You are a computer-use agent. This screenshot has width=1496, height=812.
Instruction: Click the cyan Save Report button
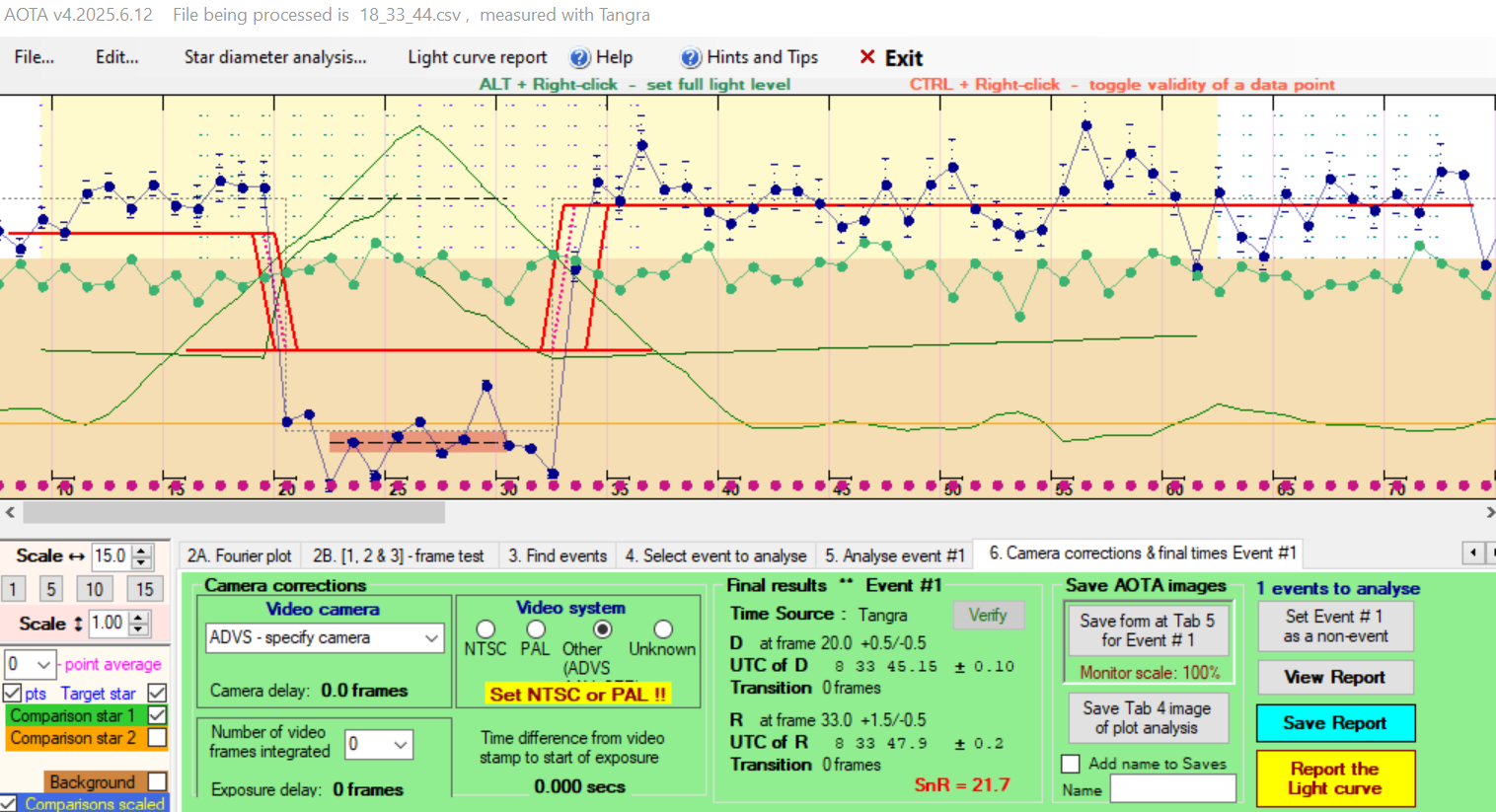tap(1335, 723)
